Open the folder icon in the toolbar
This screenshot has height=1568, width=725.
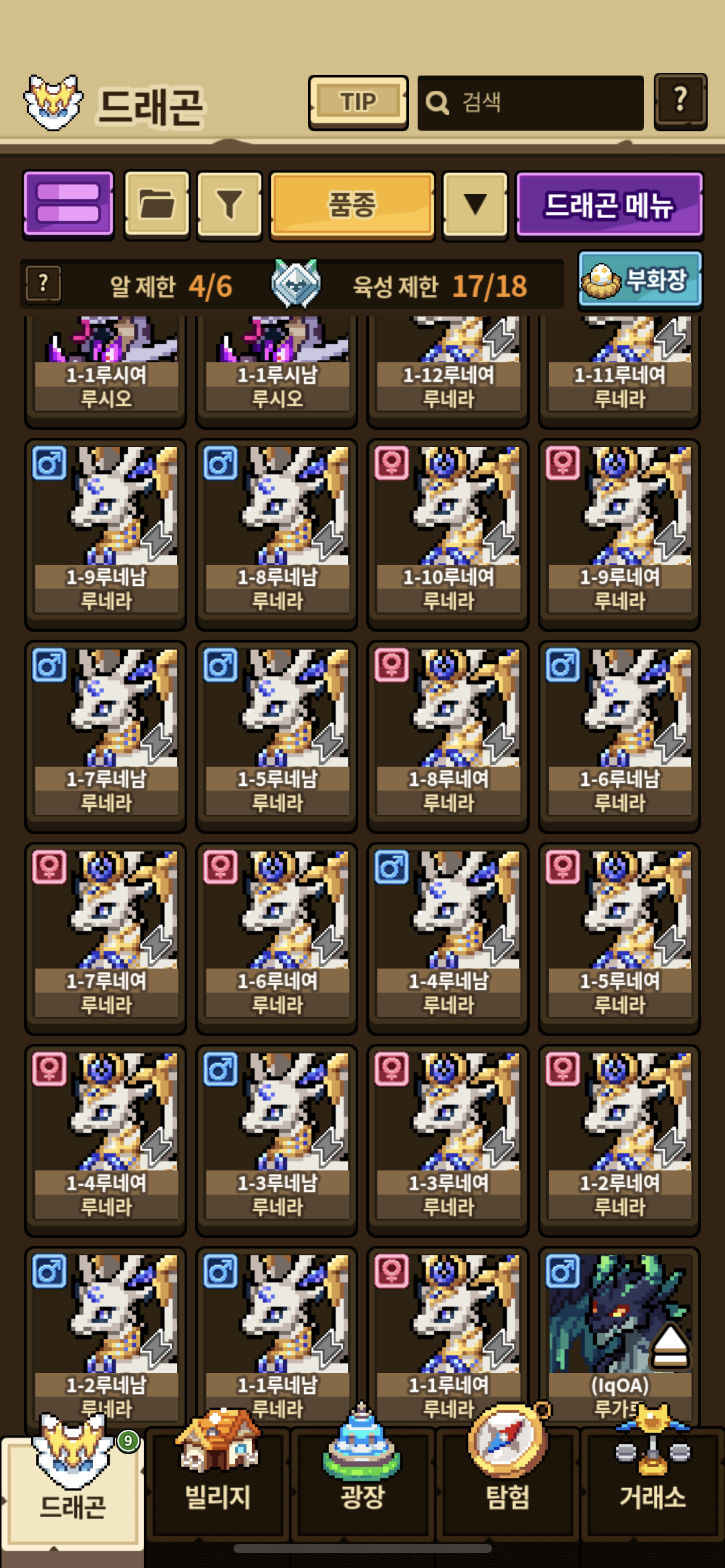click(x=157, y=204)
